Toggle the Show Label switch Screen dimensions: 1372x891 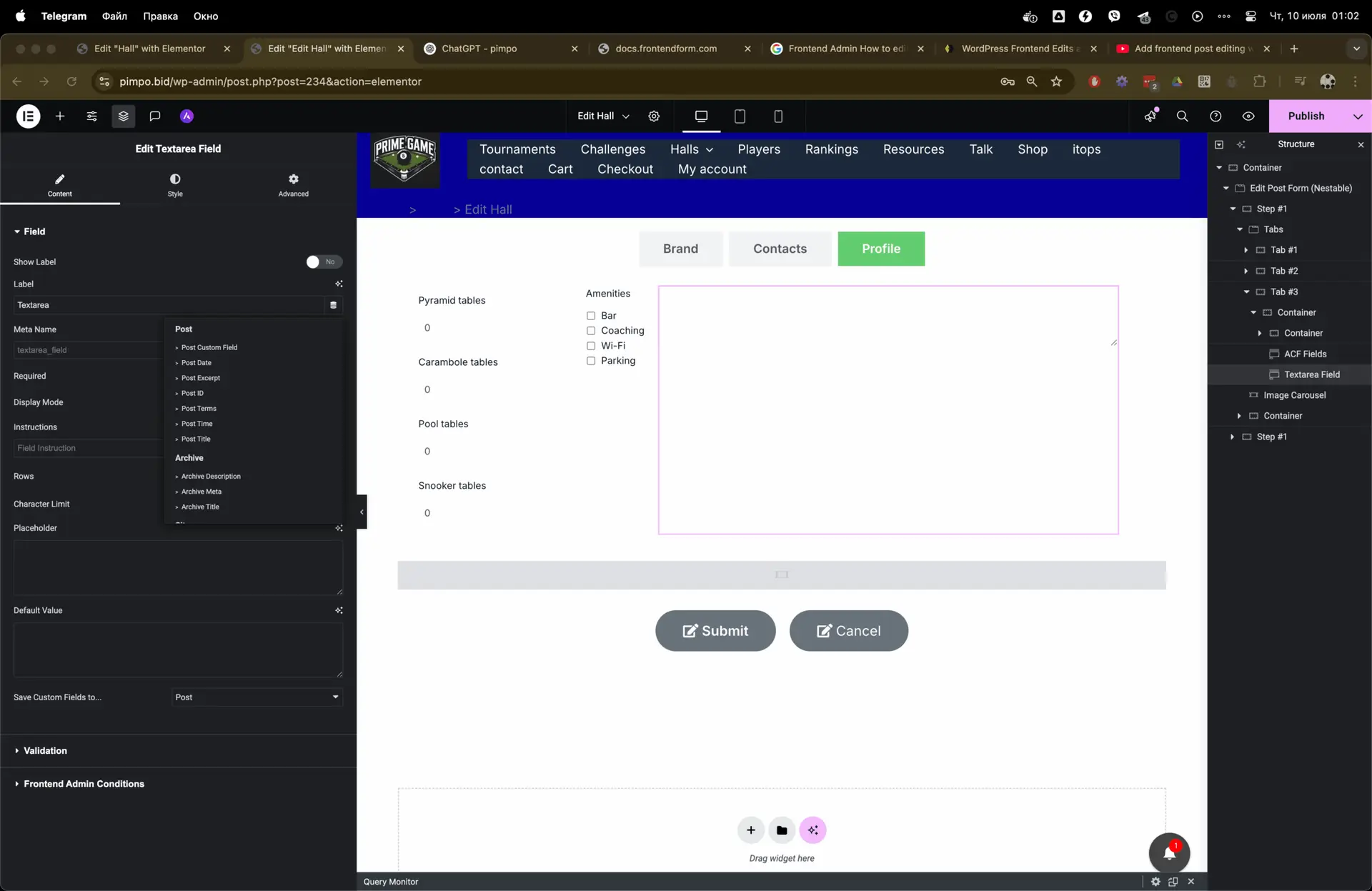[x=324, y=262]
